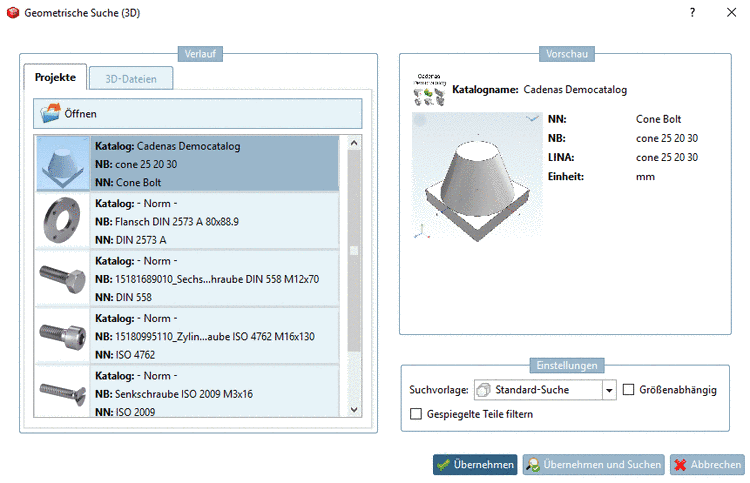The image size is (750, 483).
Task: Enable the Größenabhängig checkbox
Action: (x=629, y=390)
